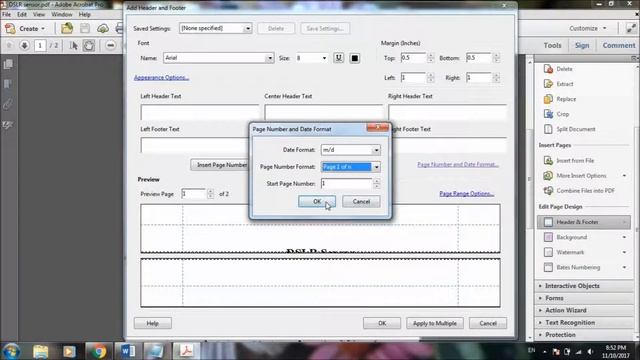Toggle the underline font button
640x360 pixels.
click(x=338, y=58)
